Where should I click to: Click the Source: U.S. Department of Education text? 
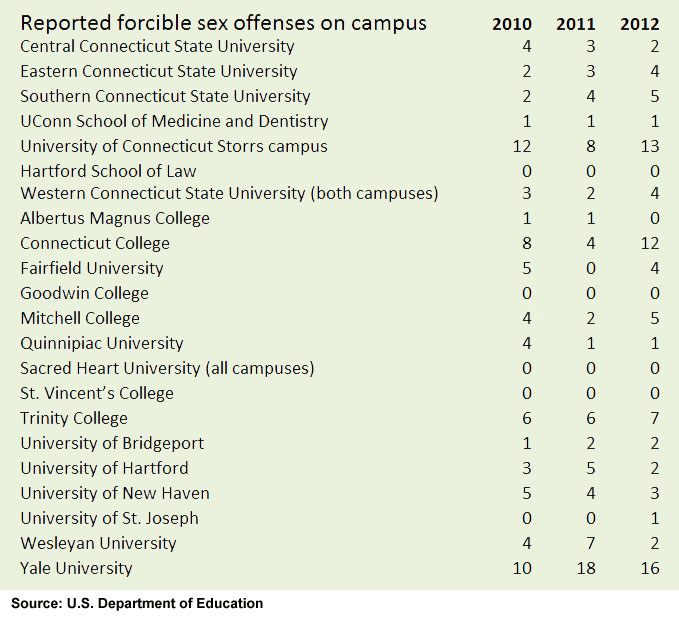point(137,603)
